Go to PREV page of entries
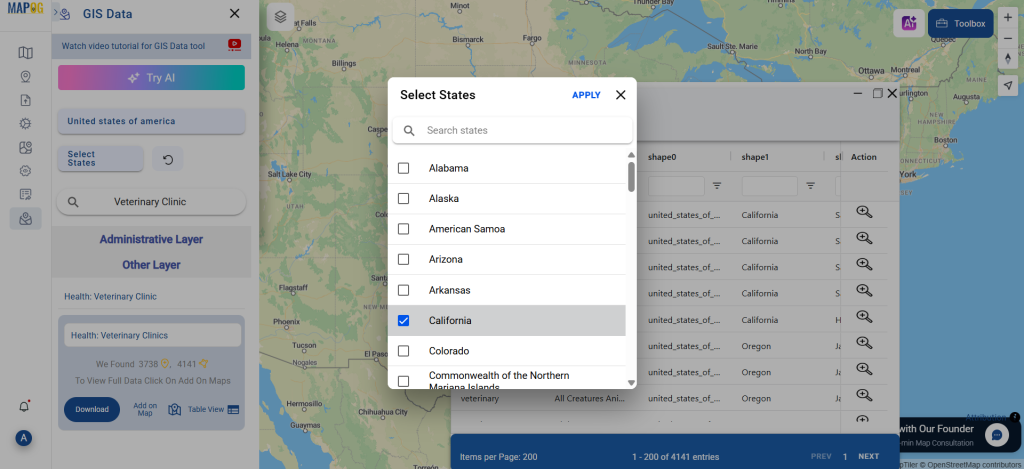This screenshot has width=1024, height=469. click(821, 457)
